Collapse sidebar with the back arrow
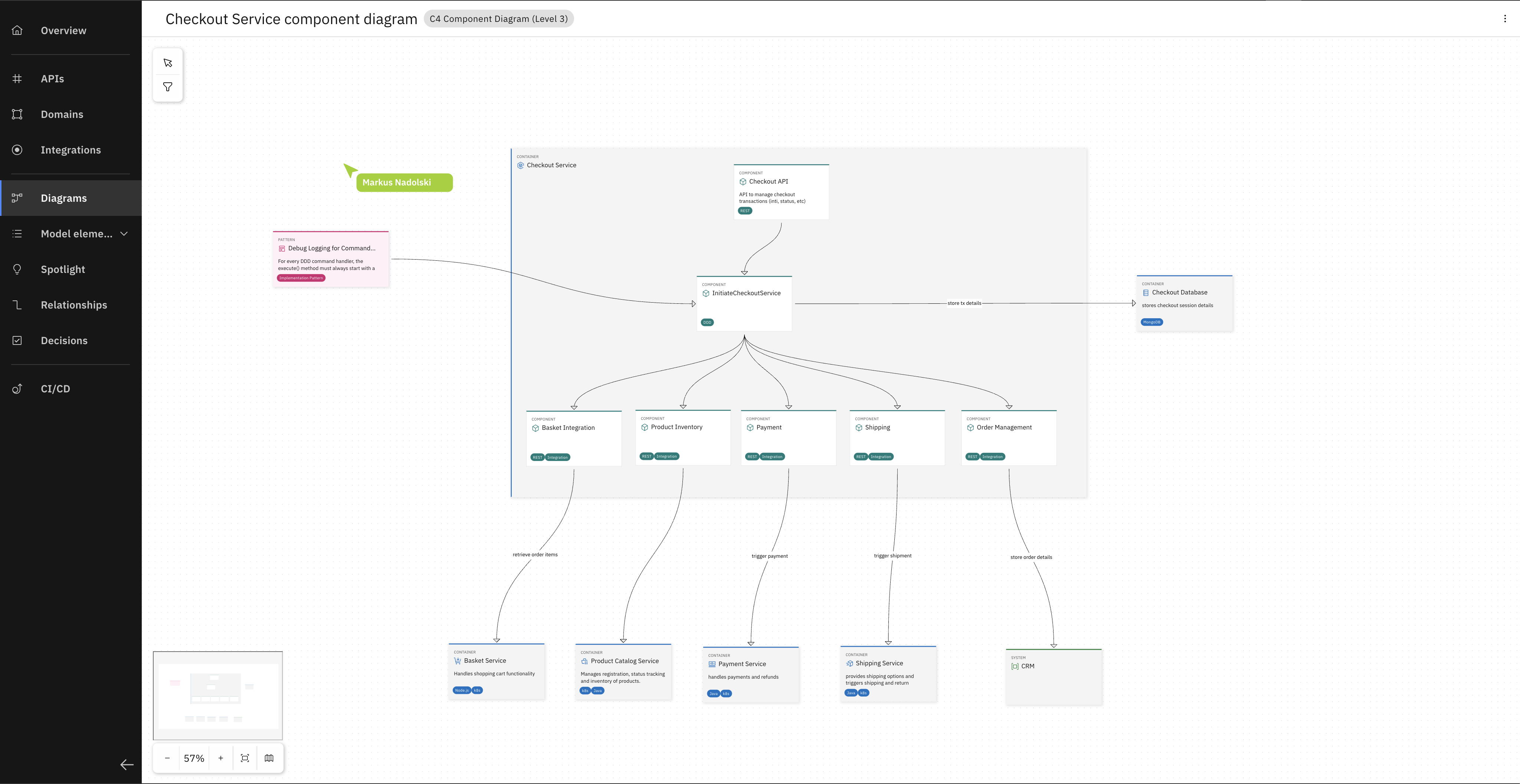 point(126,765)
